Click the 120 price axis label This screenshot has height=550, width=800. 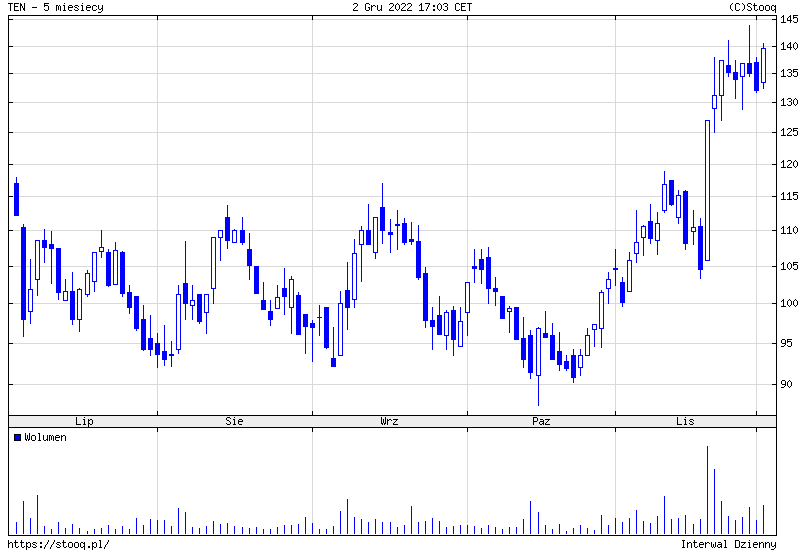789,164
